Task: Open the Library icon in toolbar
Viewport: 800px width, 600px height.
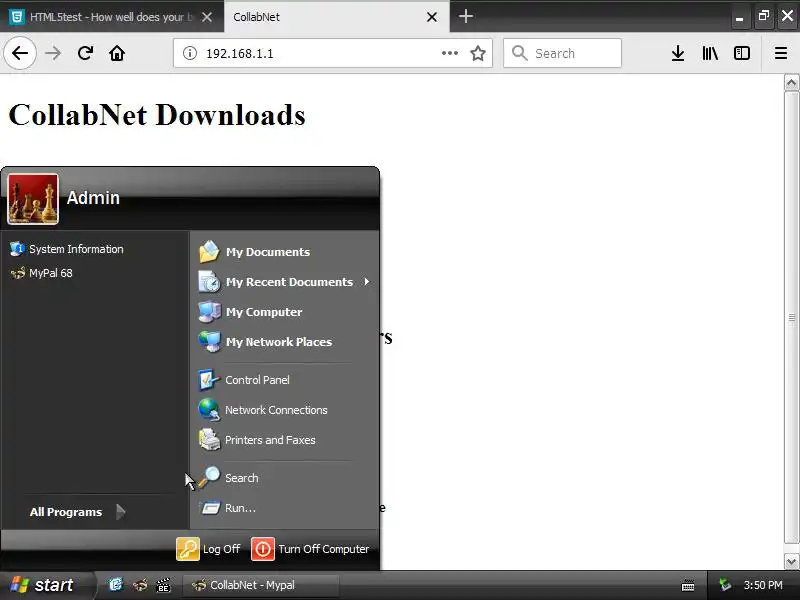Action: coord(710,53)
